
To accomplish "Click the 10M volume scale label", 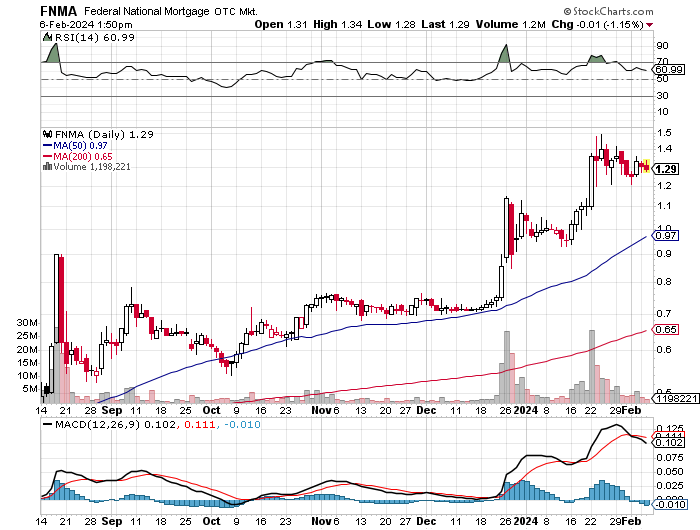I will click(x=27, y=376).
